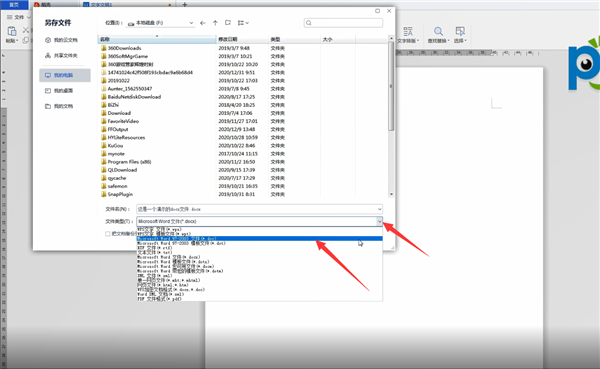Click into the dialog search field
The image size is (600, 369).
point(343,23)
